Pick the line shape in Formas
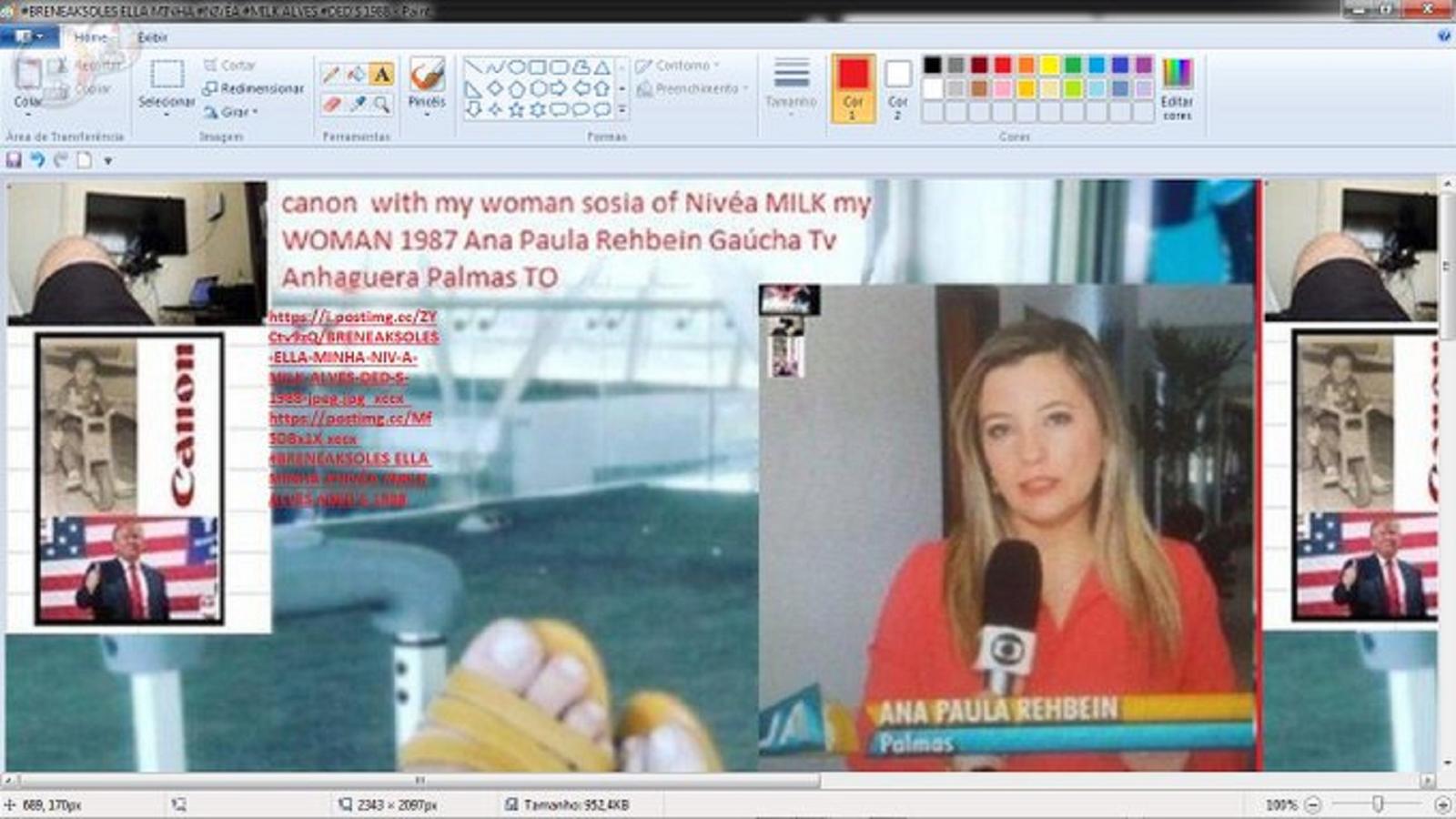This screenshot has width=1456, height=819. coord(473,67)
